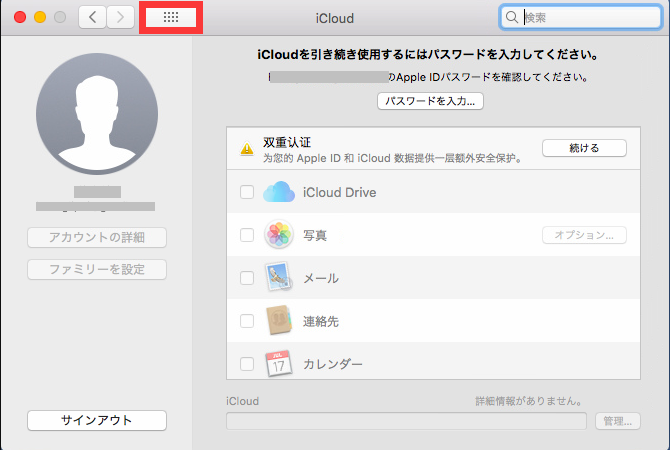670x450 pixels.
Task: Click the 双重认证 heading text
Action: (287, 142)
